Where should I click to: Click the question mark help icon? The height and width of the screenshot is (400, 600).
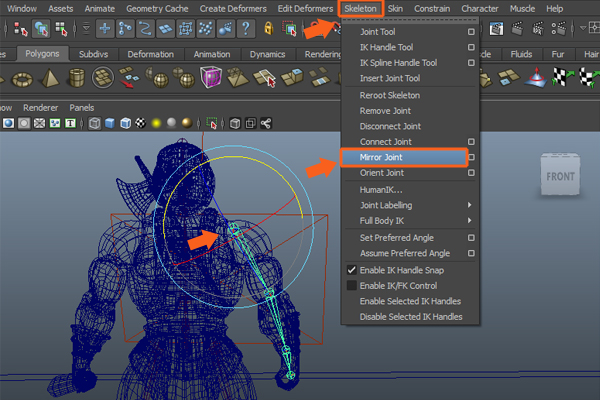point(245,29)
